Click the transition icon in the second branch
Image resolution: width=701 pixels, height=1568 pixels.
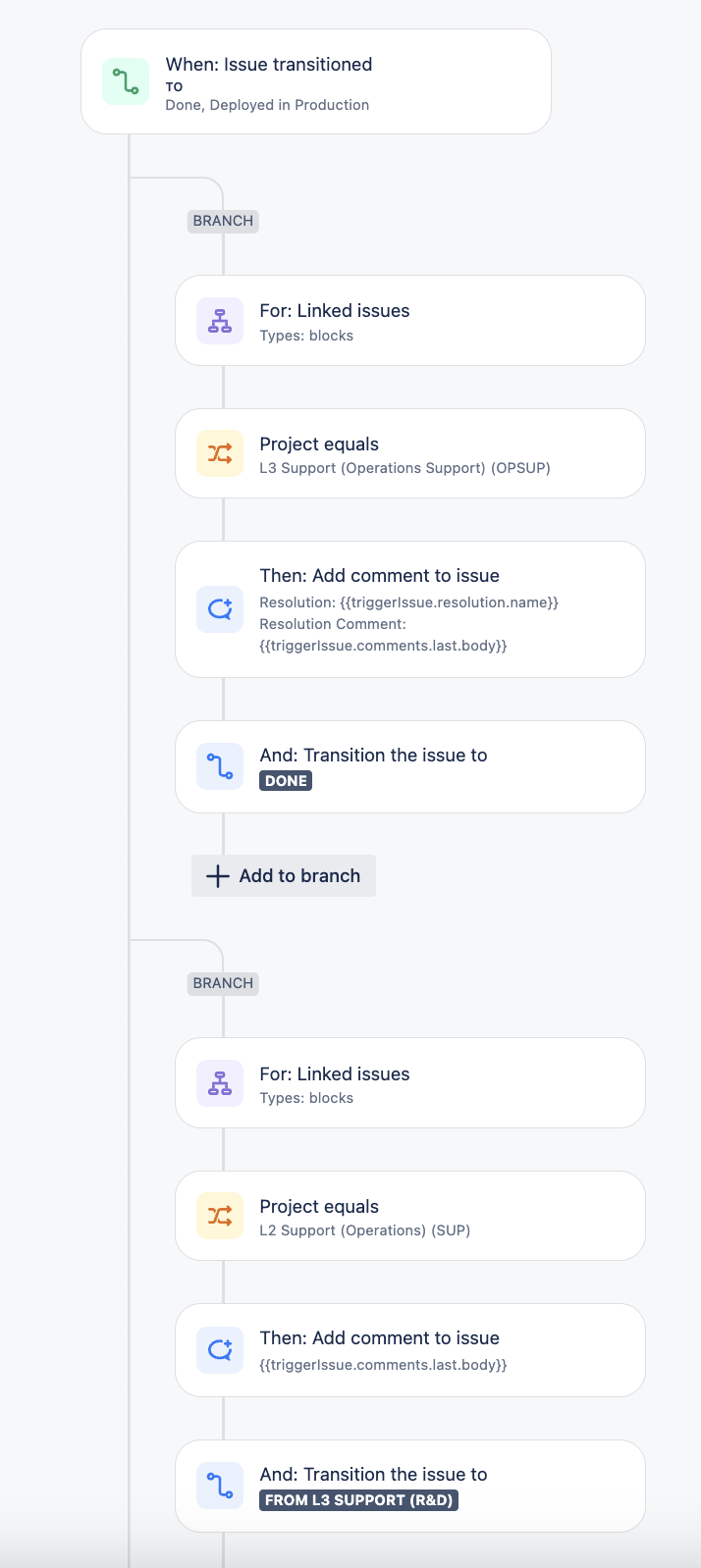point(219,1485)
